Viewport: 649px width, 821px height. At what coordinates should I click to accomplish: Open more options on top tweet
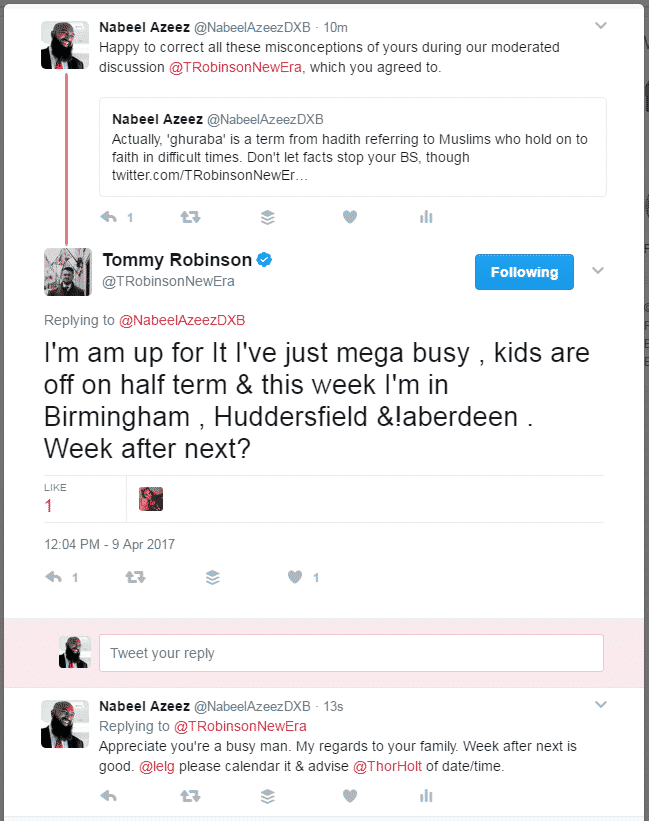coord(600,25)
